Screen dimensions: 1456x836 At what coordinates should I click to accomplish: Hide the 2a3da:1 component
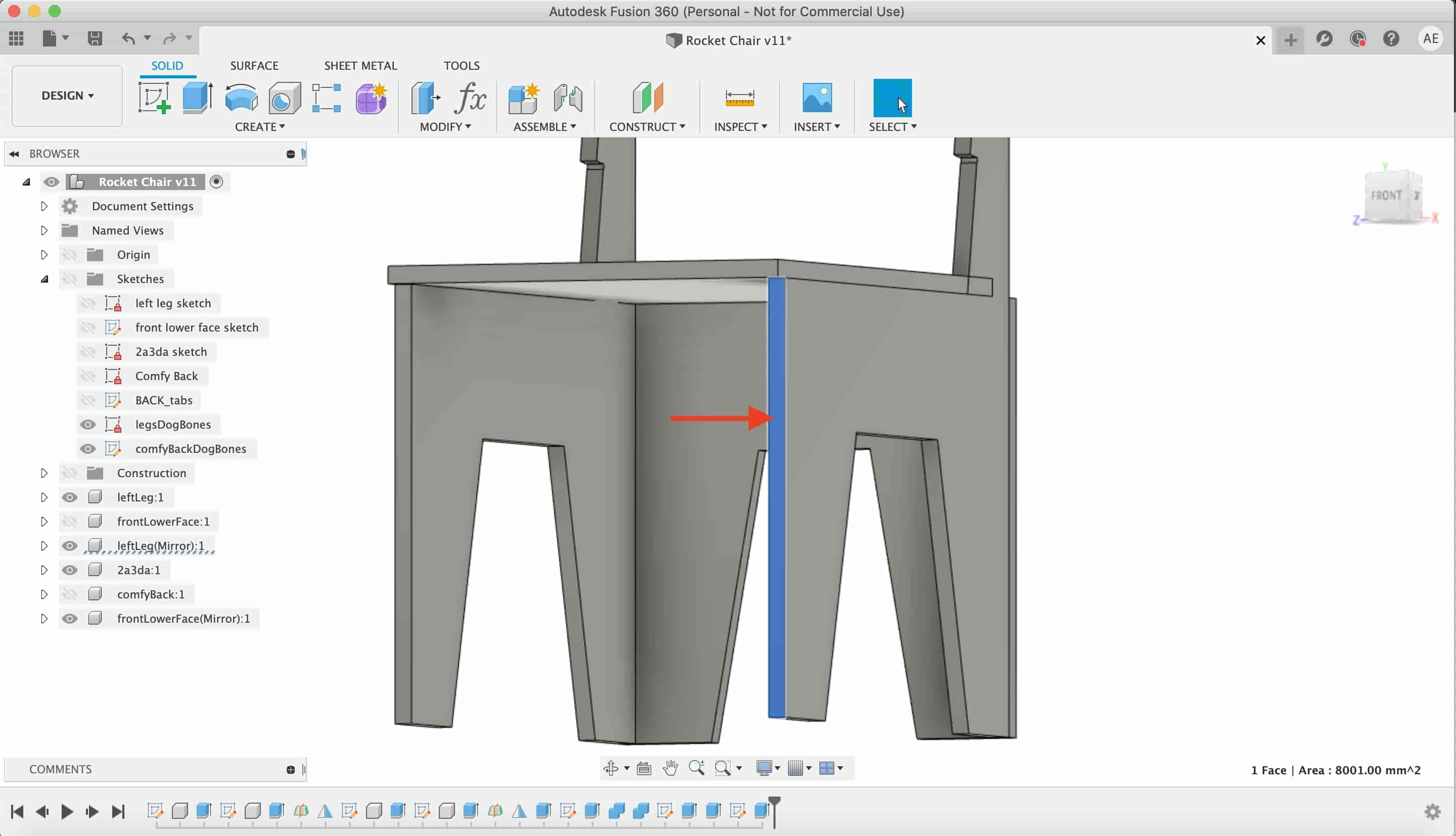pyautogui.click(x=69, y=570)
